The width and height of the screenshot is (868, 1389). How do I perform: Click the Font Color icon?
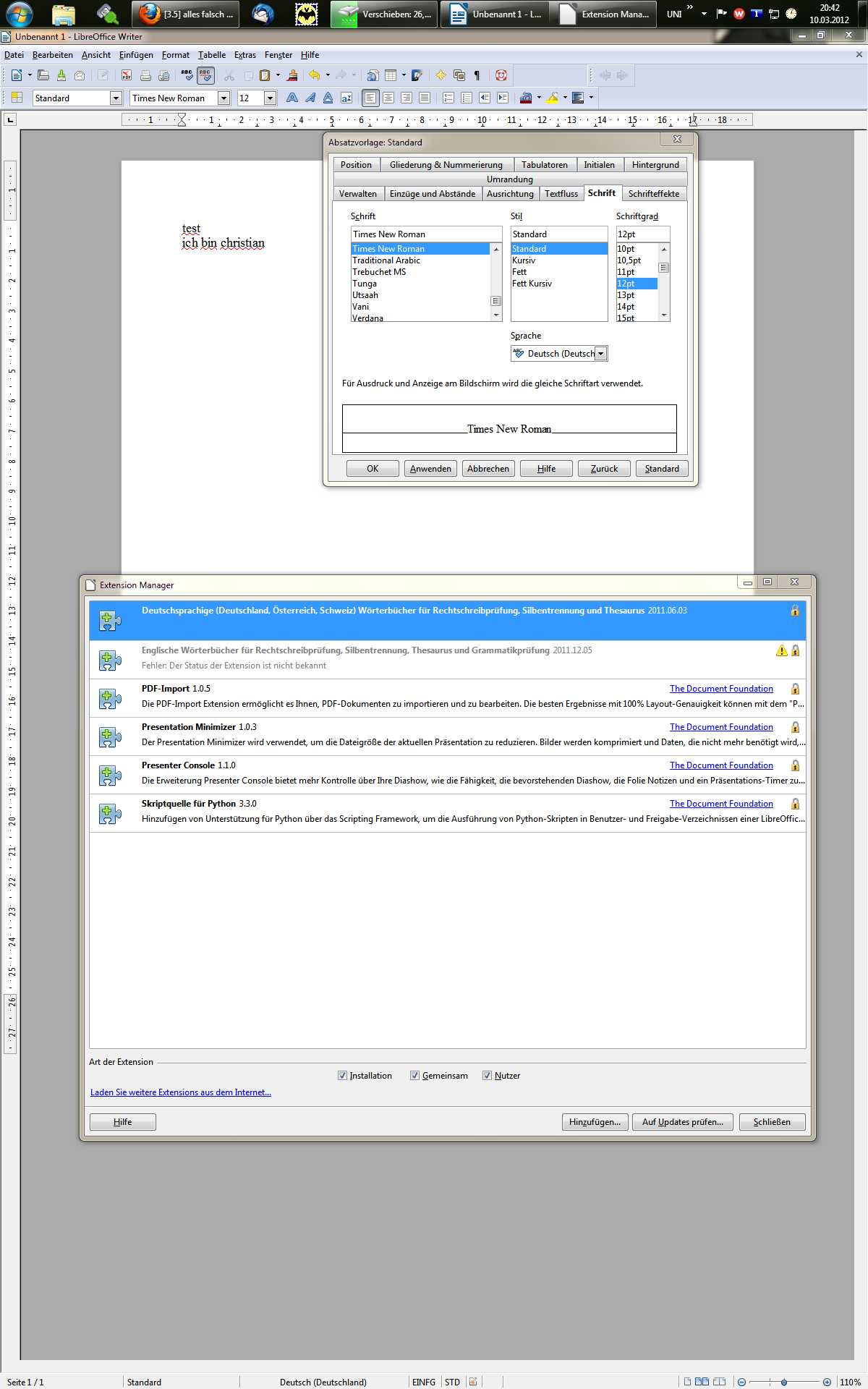point(526,98)
